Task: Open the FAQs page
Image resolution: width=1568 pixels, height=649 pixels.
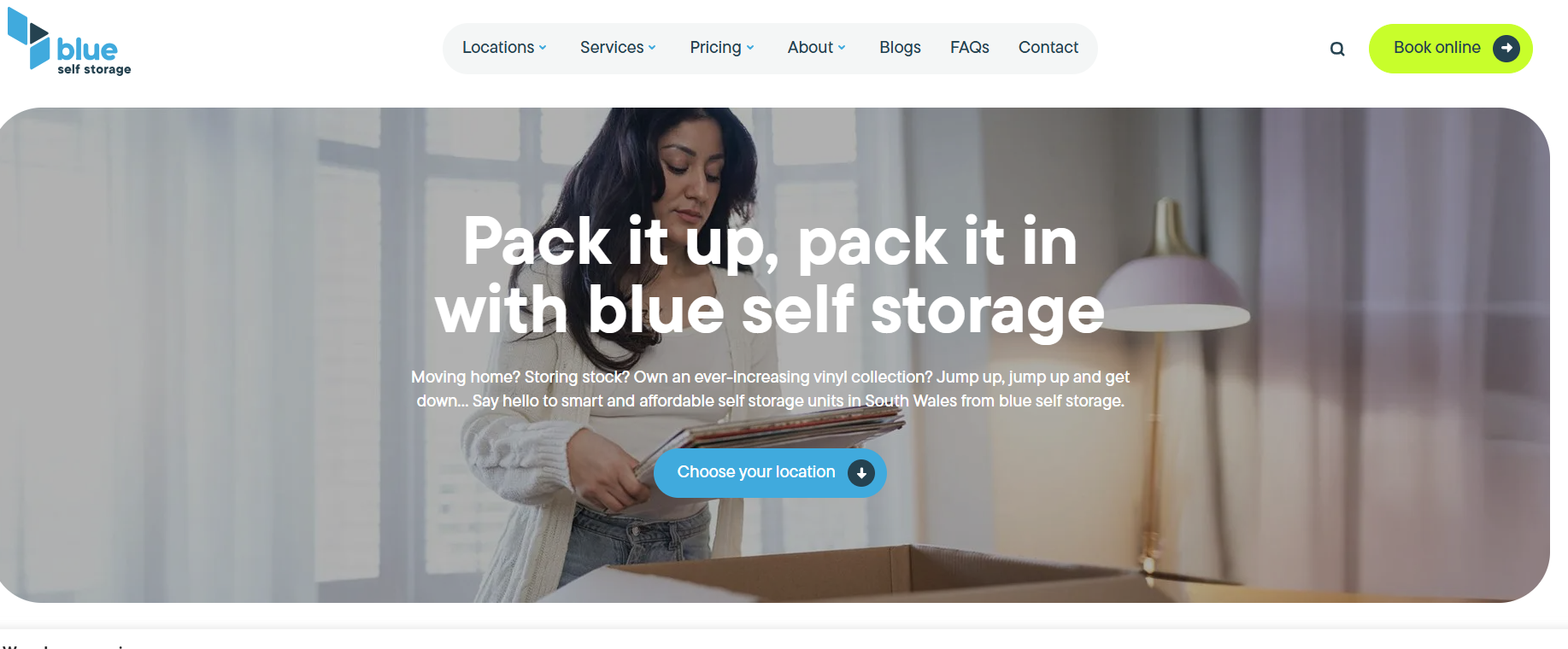Action: coord(970,48)
